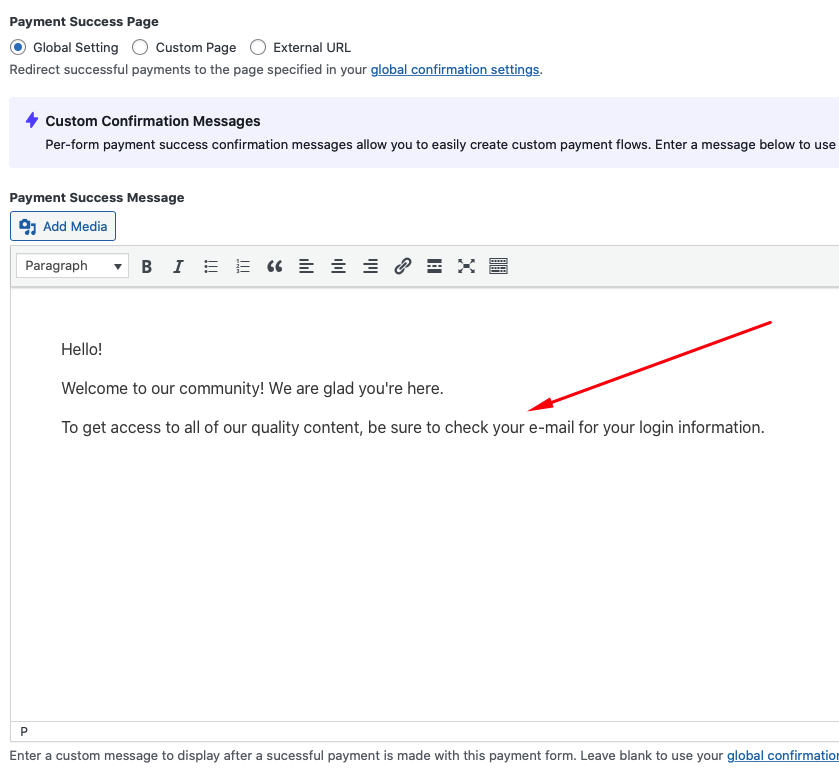Select External URL radio option
Viewport: 839px width, 779px height.
pos(258,47)
